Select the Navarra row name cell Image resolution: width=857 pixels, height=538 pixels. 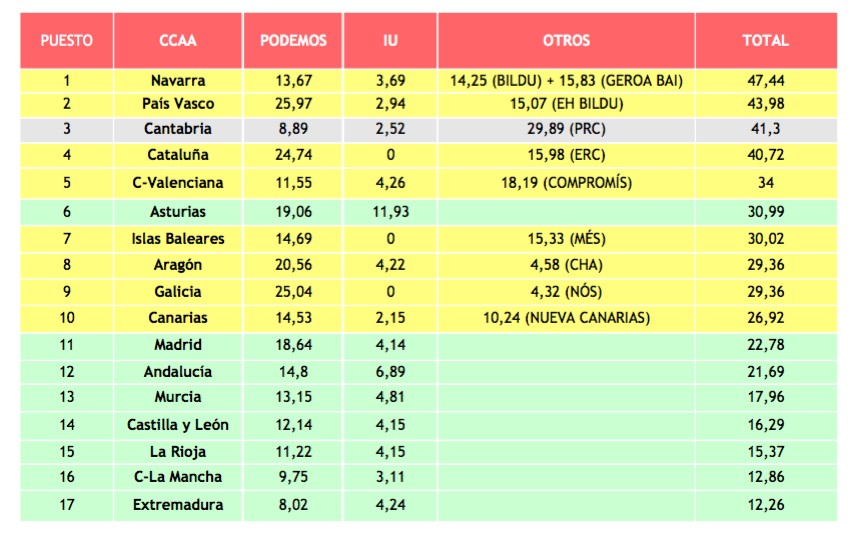point(177,81)
